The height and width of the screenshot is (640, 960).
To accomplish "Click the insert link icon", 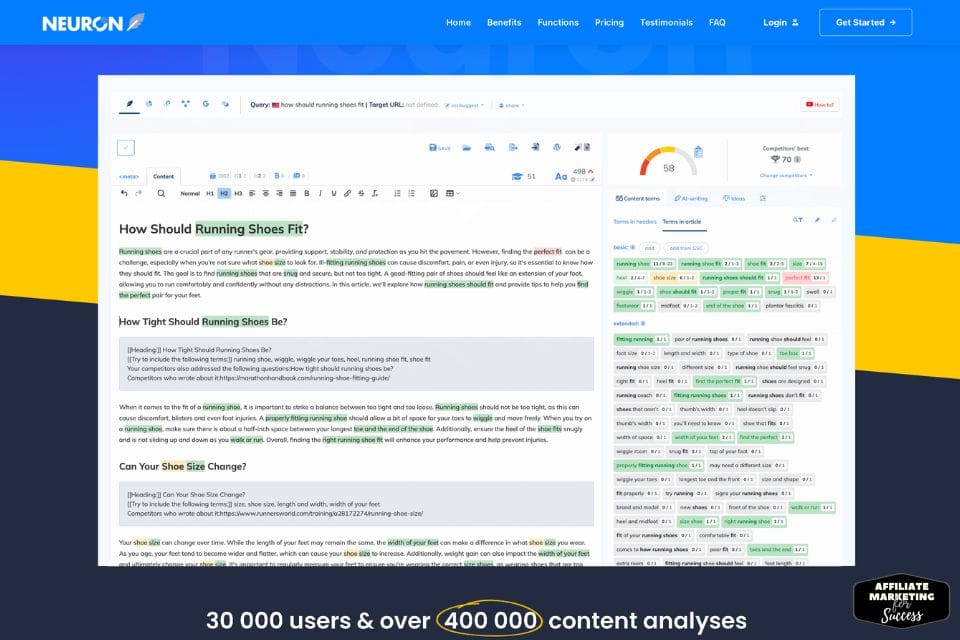I will pyautogui.click(x=347, y=193).
